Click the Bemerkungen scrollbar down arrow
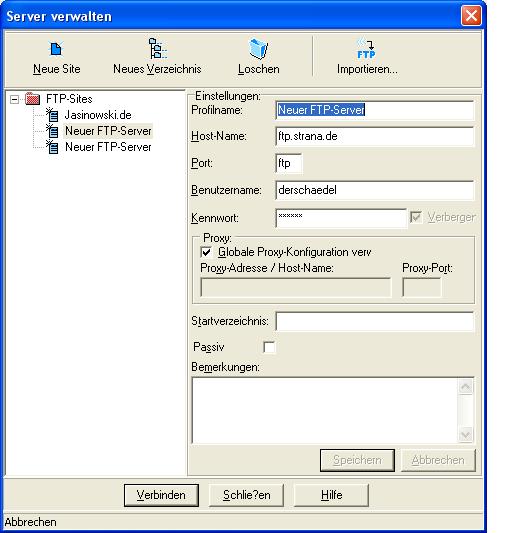The height and width of the screenshot is (533, 512). 465,435
